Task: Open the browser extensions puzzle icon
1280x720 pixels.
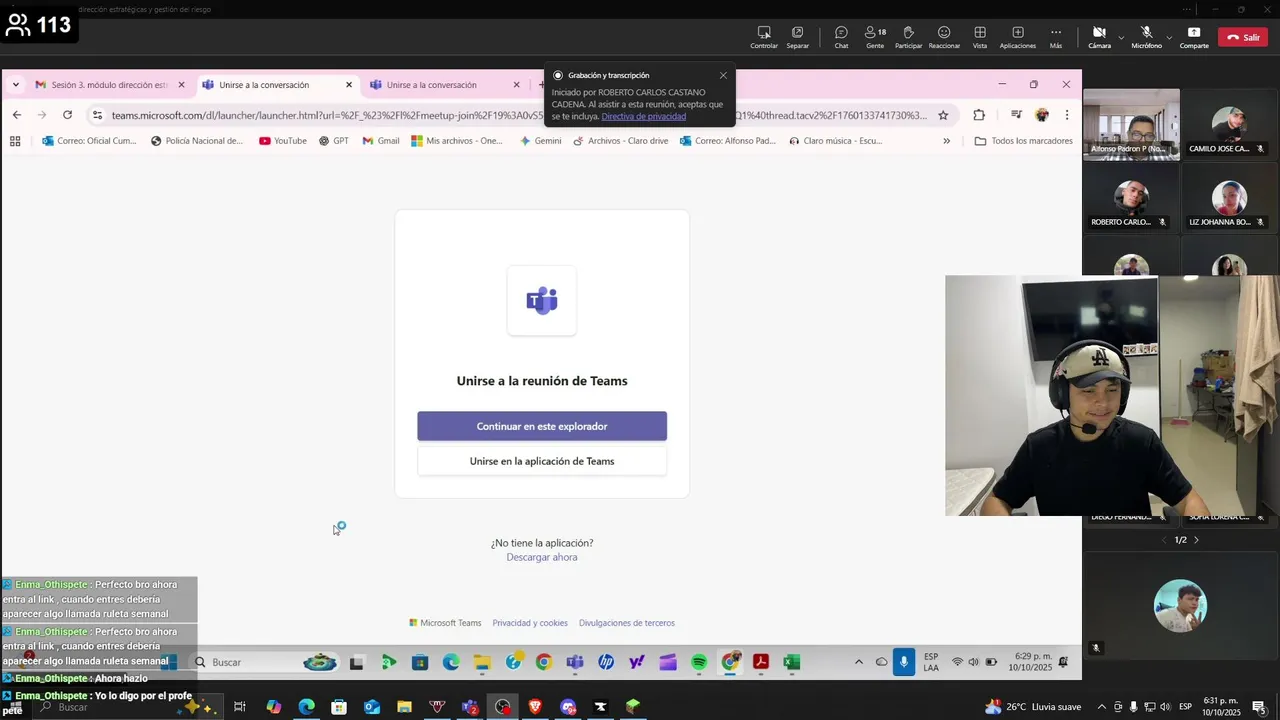Action: [979, 115]
